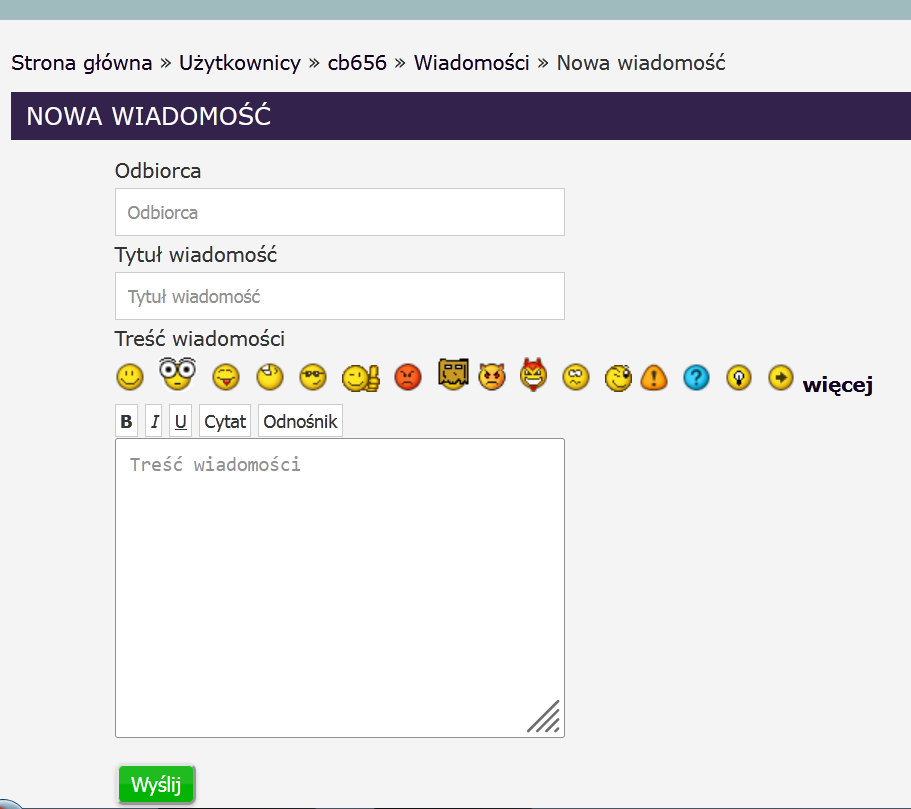Go to Wiadomości in the breadcrumb
This screenshot has height=809, width=911.
tap(471, 63)
